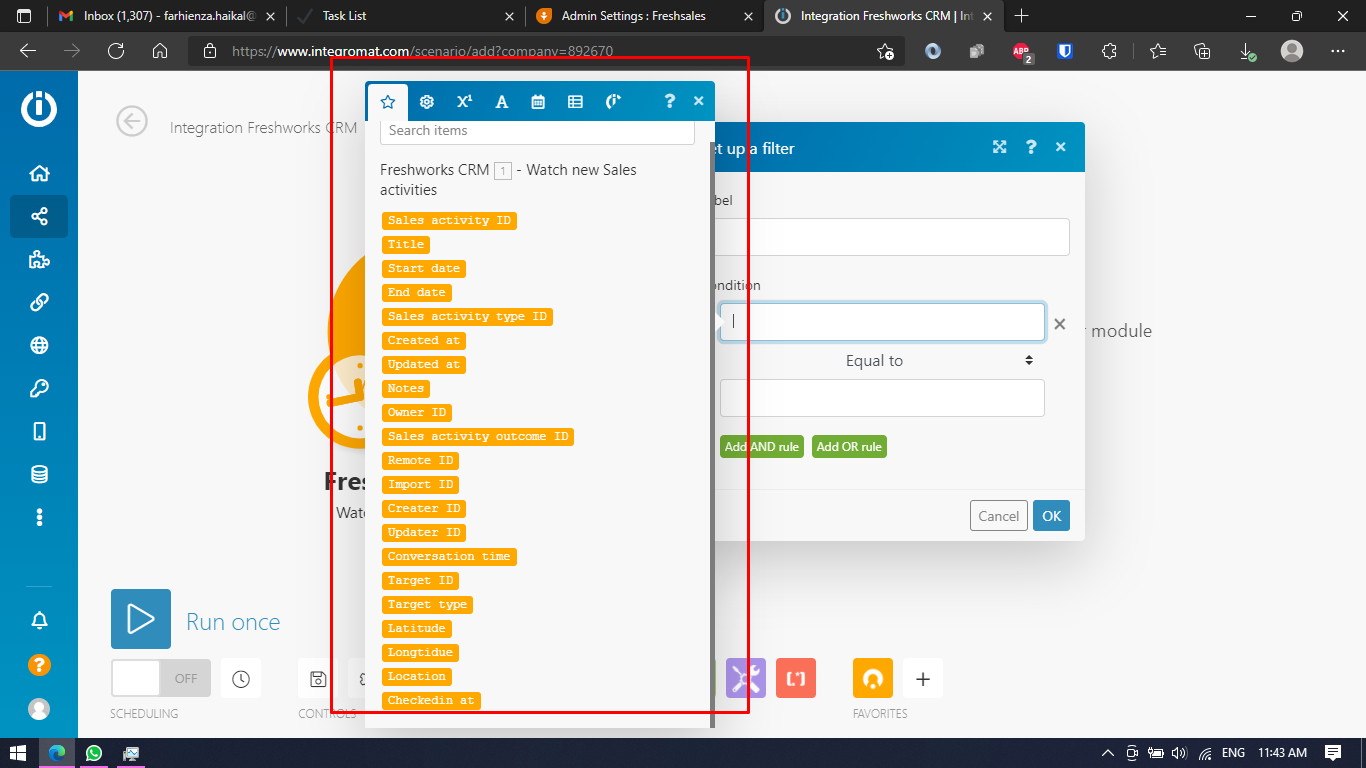Run the scenario once with play button
The image size is (1366, 768).
click(x=141, y=619)
